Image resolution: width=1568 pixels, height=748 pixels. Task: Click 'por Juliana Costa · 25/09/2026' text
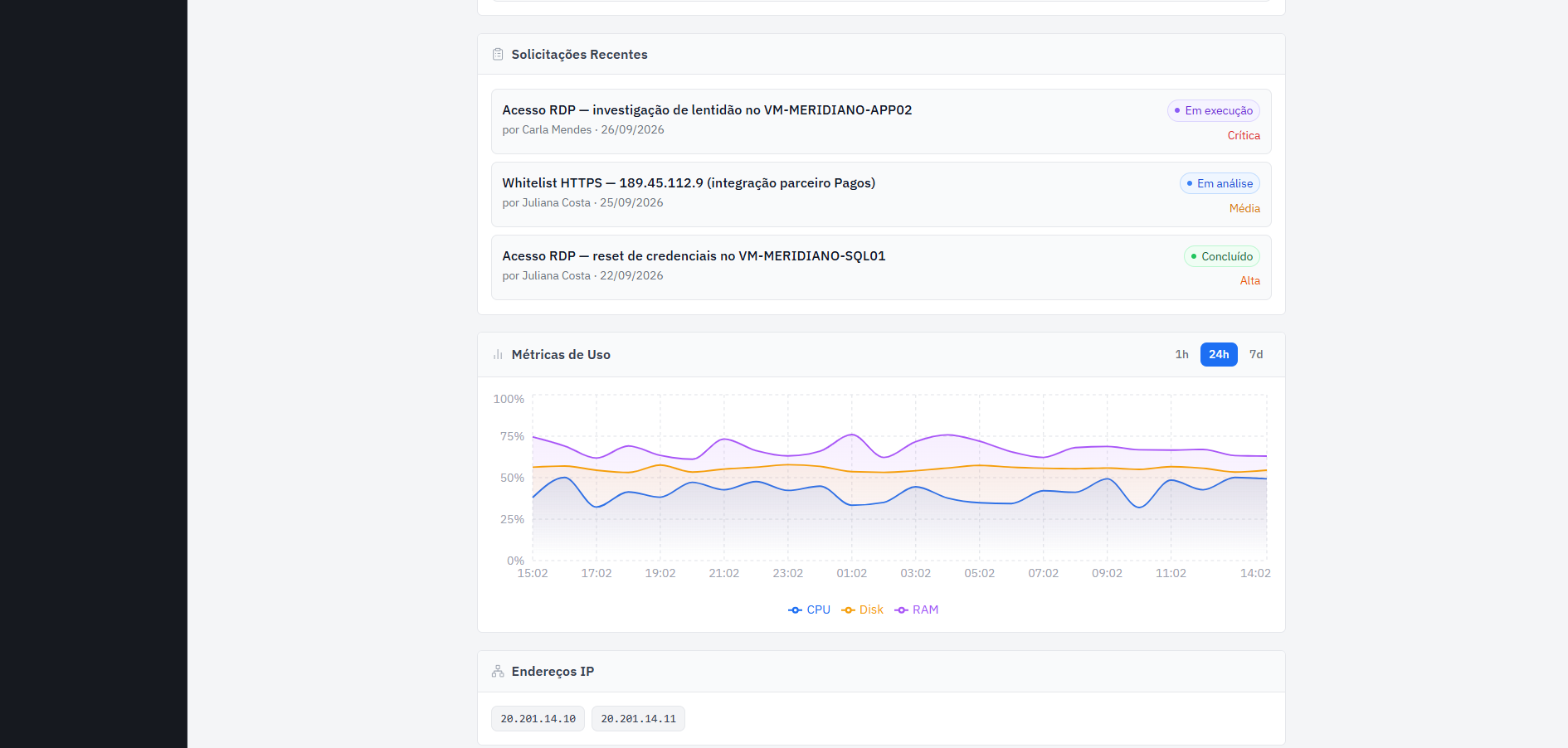coord(582,202)
